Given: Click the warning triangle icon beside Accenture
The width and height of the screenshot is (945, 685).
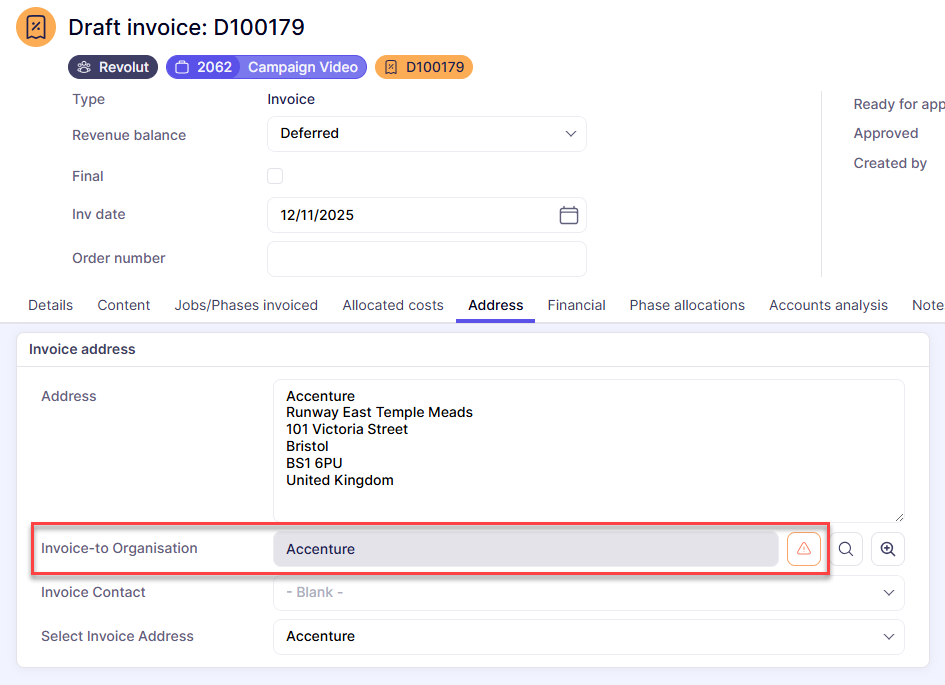Looking at the screenshot, I should tap(804, 549).
